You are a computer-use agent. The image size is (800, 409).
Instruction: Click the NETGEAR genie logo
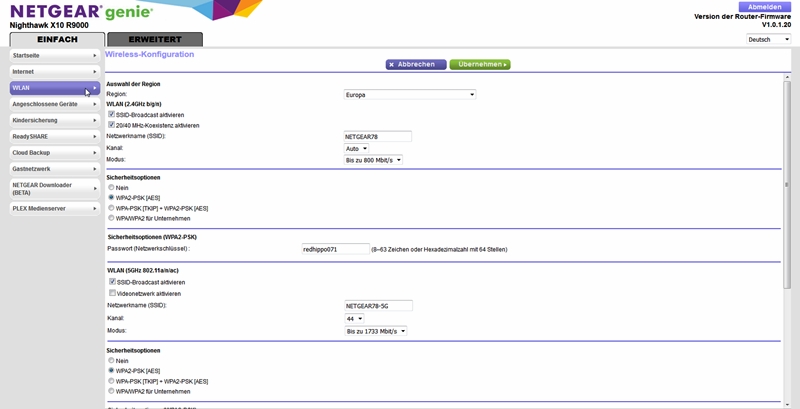click(x=81, y=11)
